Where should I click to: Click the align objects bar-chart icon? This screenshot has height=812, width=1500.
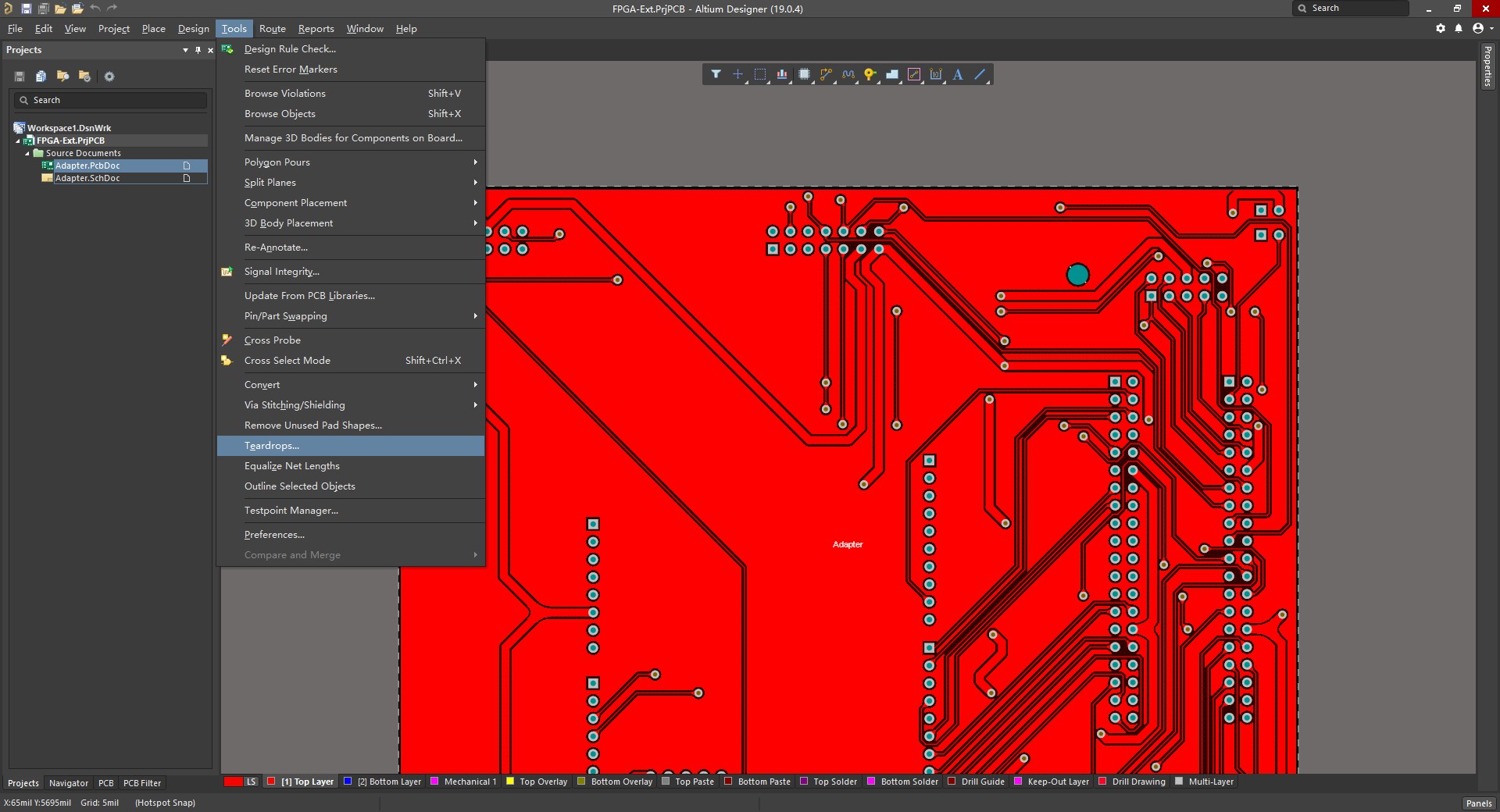point(781,74)
